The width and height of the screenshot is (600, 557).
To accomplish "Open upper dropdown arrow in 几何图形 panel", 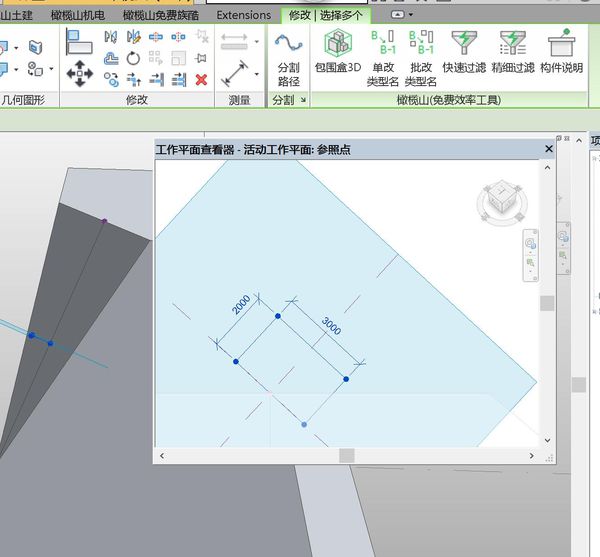I will click(x=16, y=48).
